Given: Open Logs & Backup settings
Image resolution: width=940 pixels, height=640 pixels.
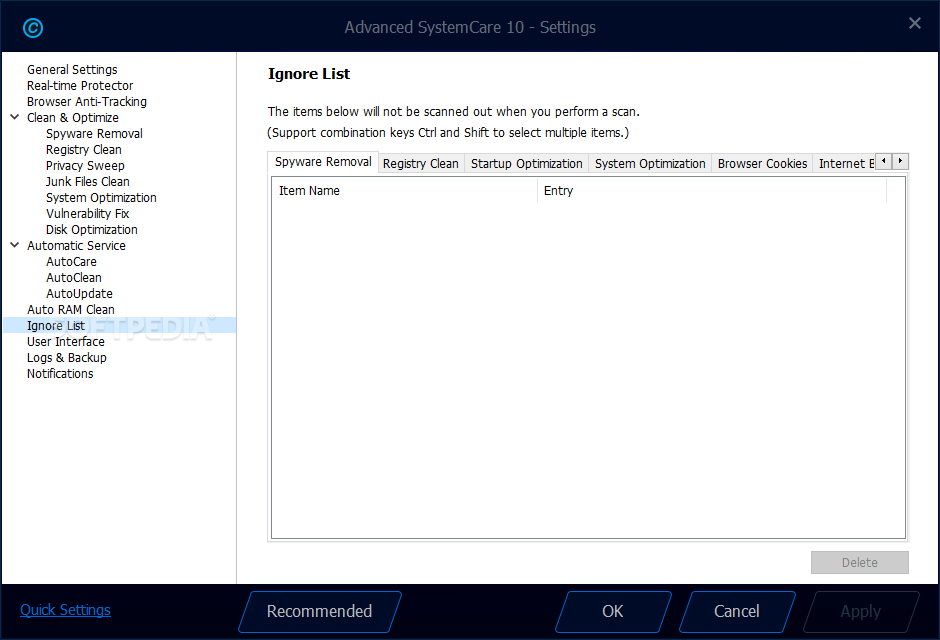Looking at the screenshot, I should pos(67,358).
